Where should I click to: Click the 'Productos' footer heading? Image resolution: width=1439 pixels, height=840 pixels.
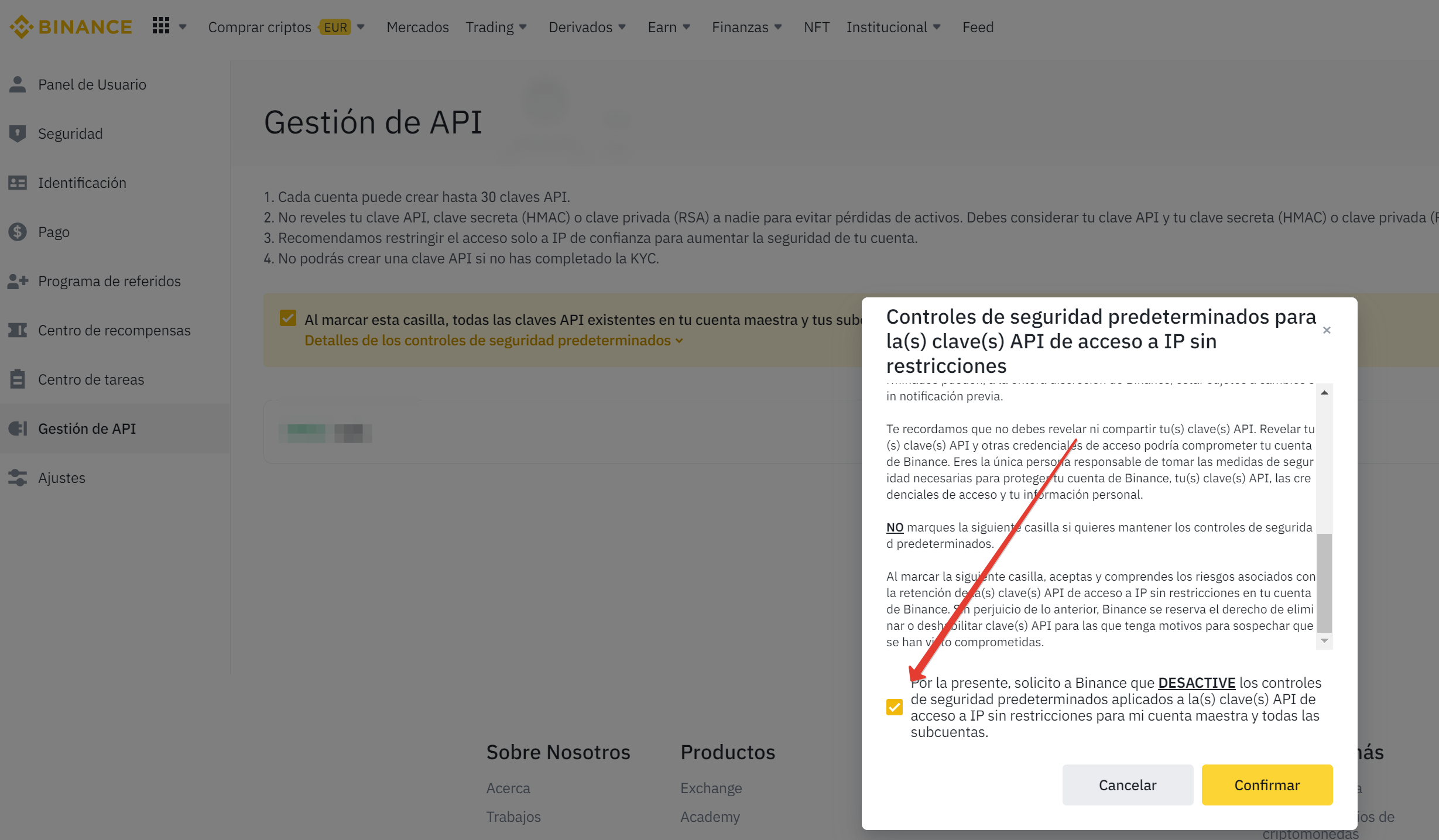728,752
